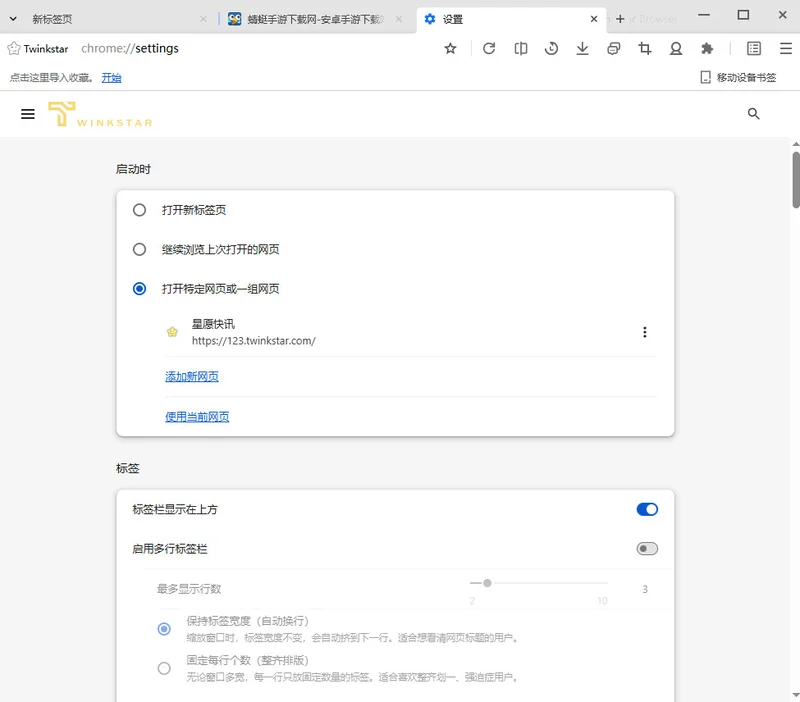
Task: Toggle the sidebar panel icon
Action: 754,48
